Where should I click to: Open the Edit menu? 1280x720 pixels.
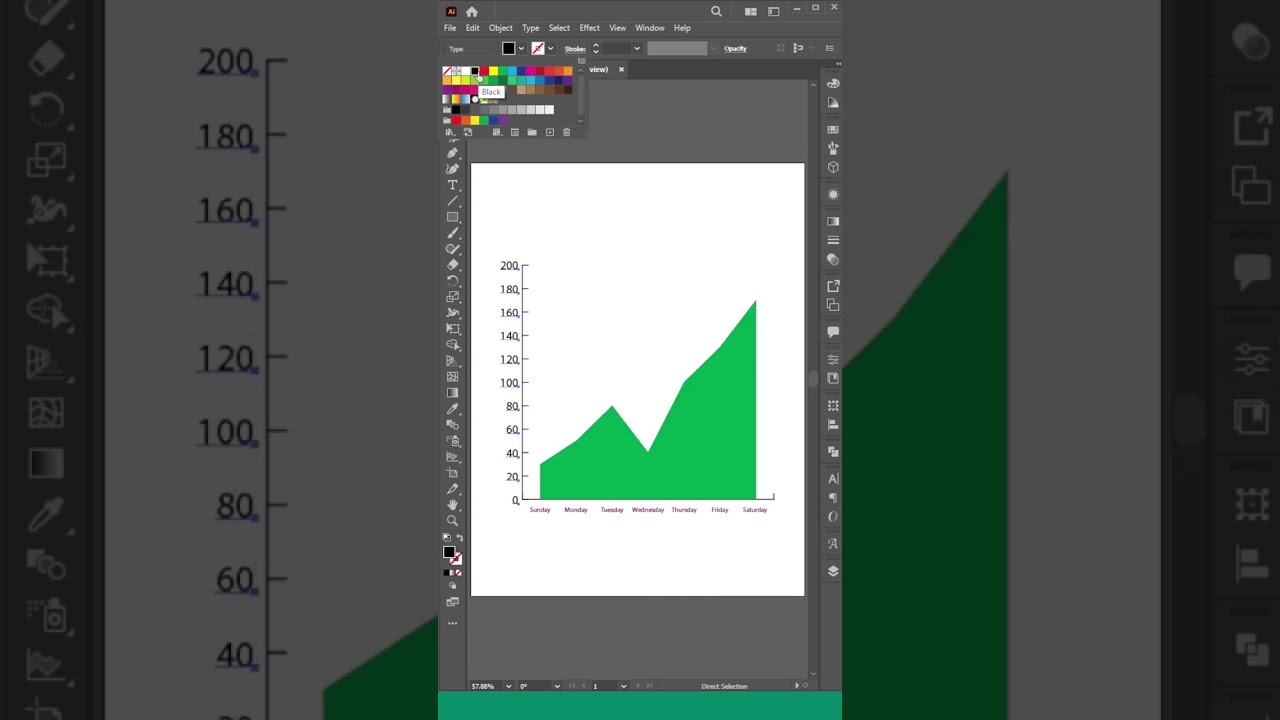tap(472, 28)
